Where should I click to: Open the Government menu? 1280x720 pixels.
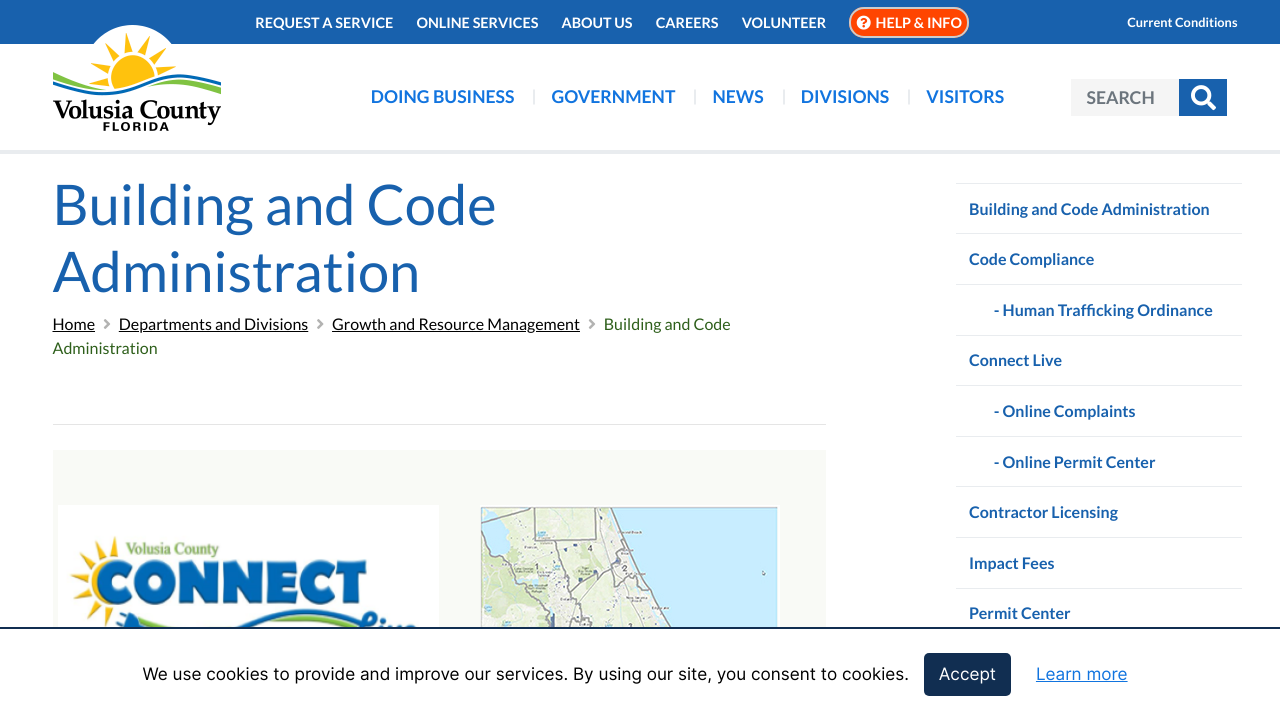[x=613, y=97]
